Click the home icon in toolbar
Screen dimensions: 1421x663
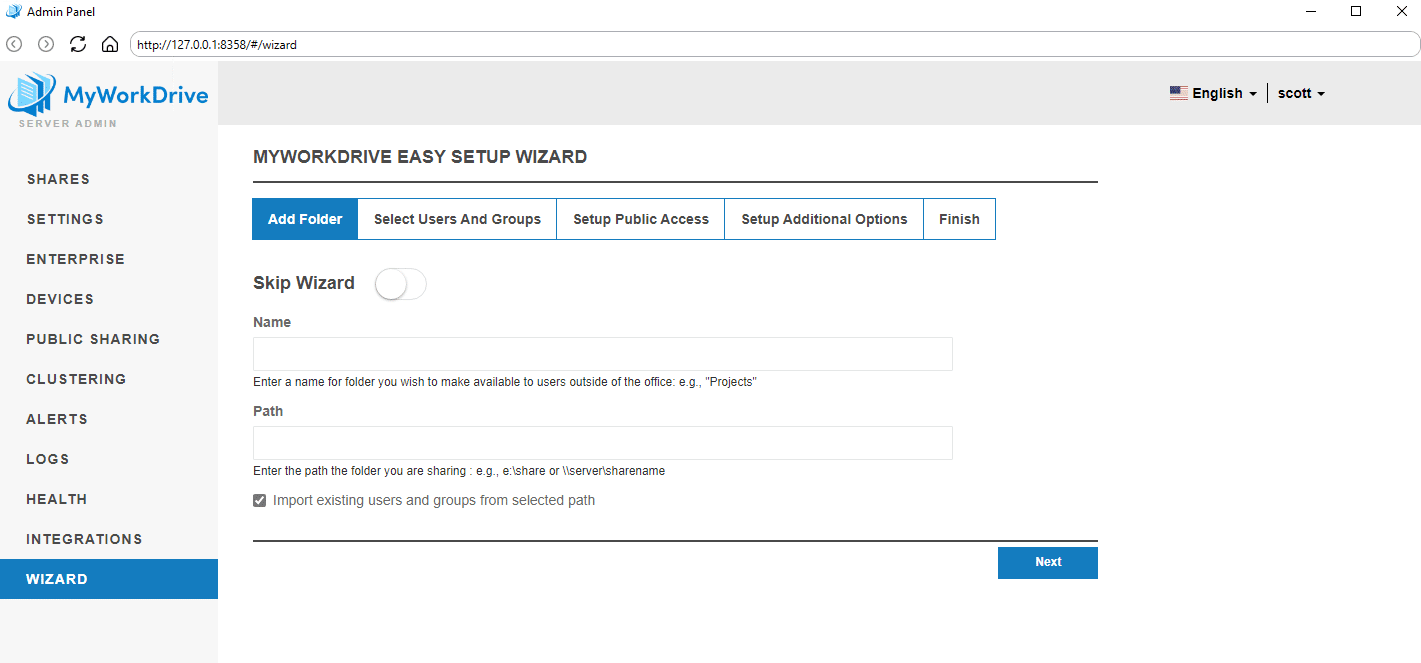click(110, 44)
